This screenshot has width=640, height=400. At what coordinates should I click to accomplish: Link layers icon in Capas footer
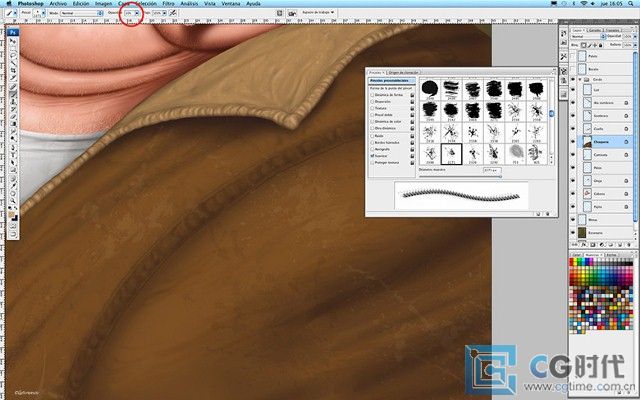click(x=576, y=245)
